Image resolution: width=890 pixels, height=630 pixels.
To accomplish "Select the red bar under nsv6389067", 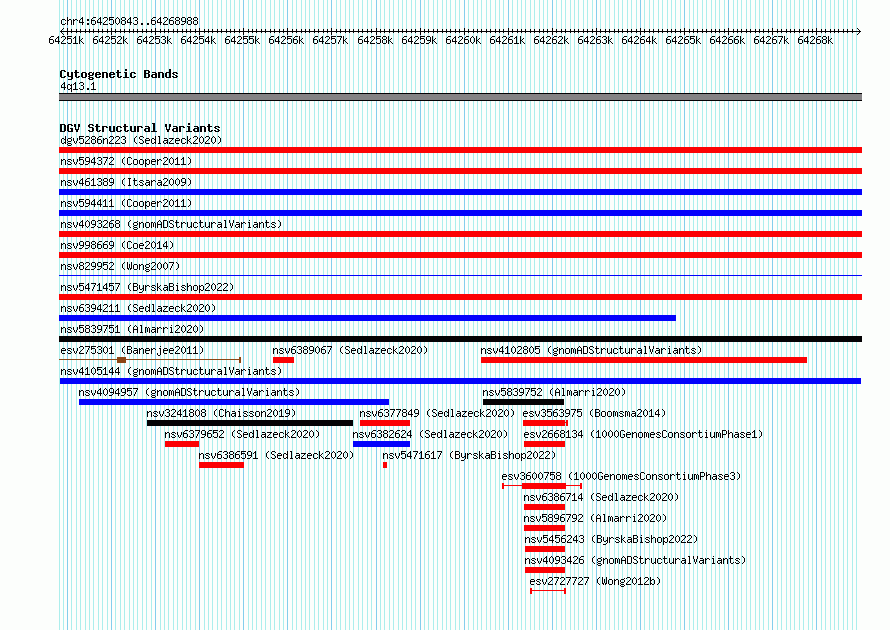I will point(283,360).
